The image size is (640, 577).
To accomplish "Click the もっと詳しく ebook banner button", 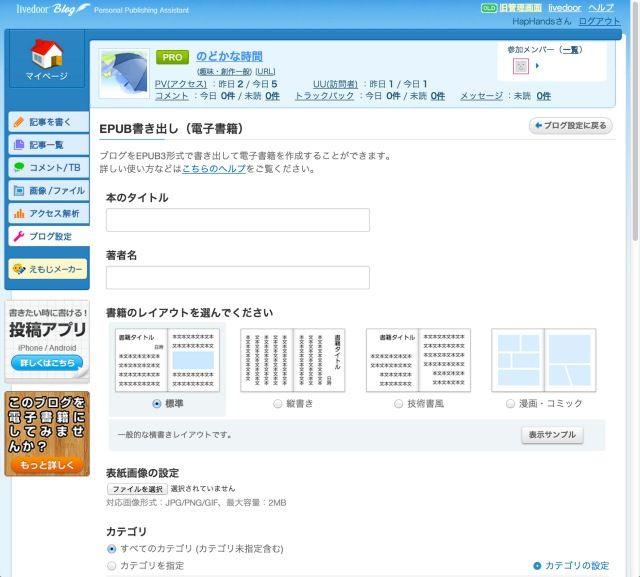I will pos(47,465).
